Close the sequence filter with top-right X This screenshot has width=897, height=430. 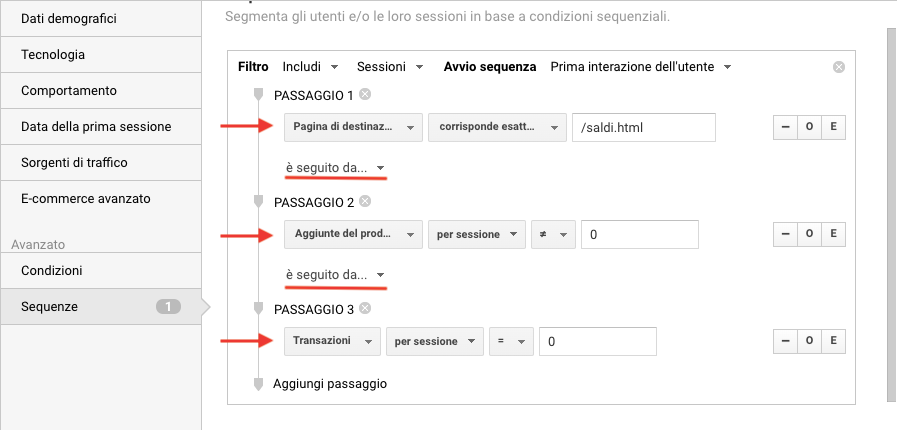839,67
